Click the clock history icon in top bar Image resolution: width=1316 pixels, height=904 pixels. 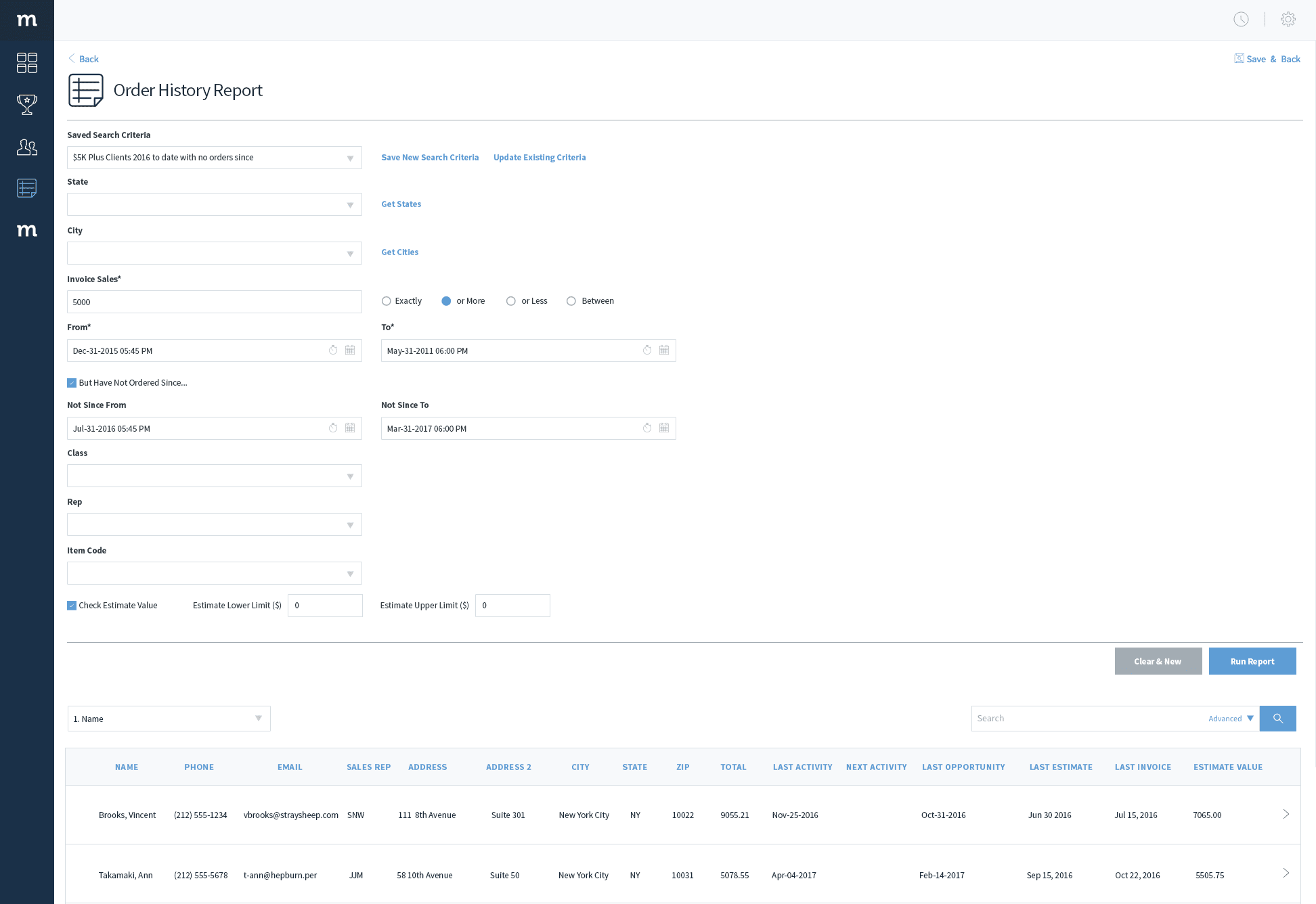click(x=1241, y=19)
